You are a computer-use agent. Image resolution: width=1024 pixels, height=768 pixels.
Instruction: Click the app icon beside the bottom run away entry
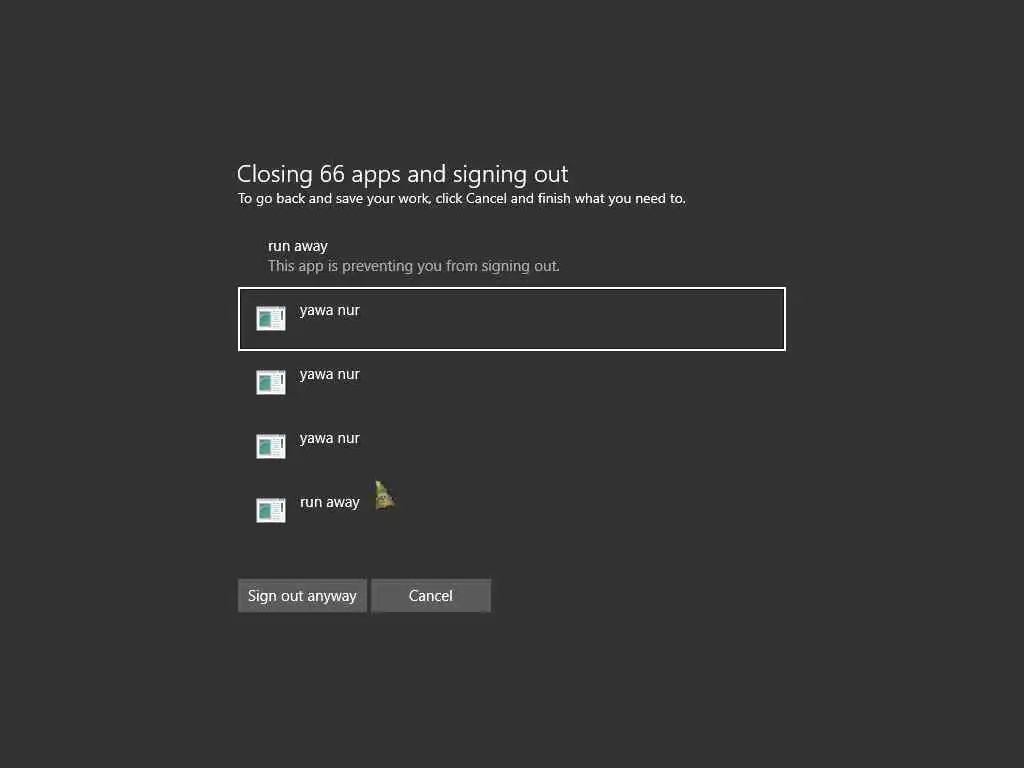[x=271, y=510]
